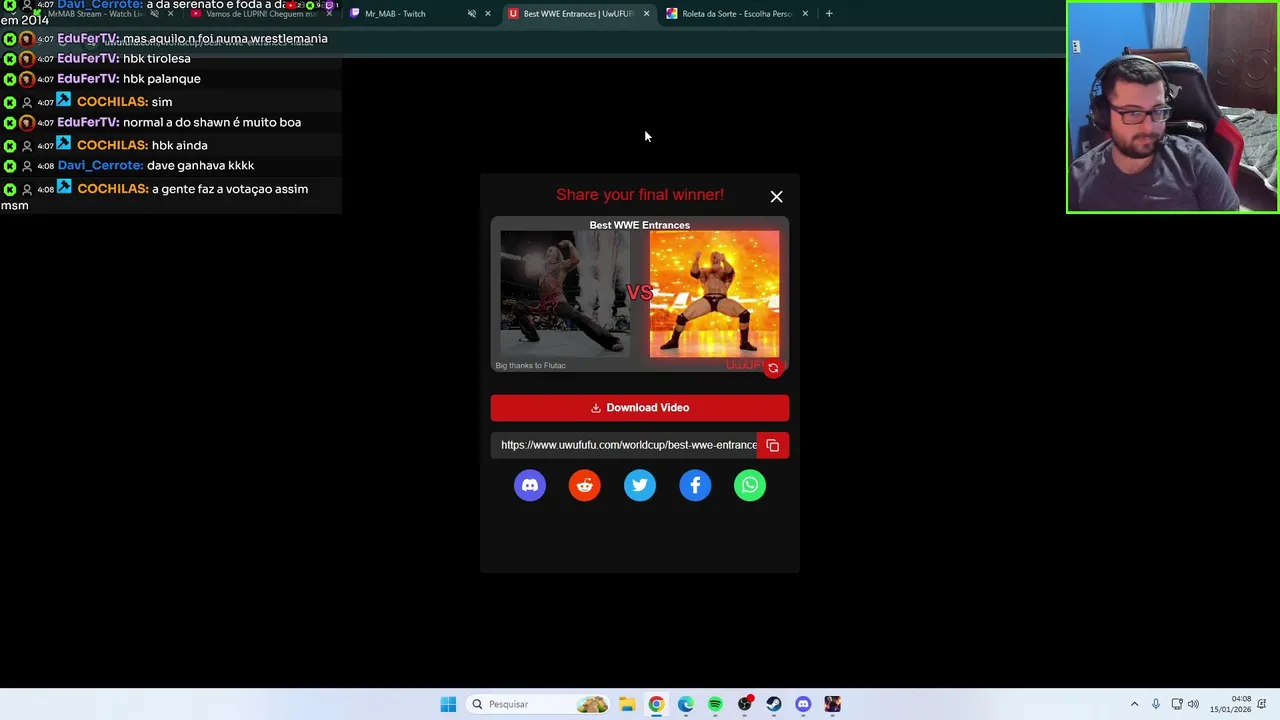Click the Shawn Michaels entrance image

tap(565, 294)
